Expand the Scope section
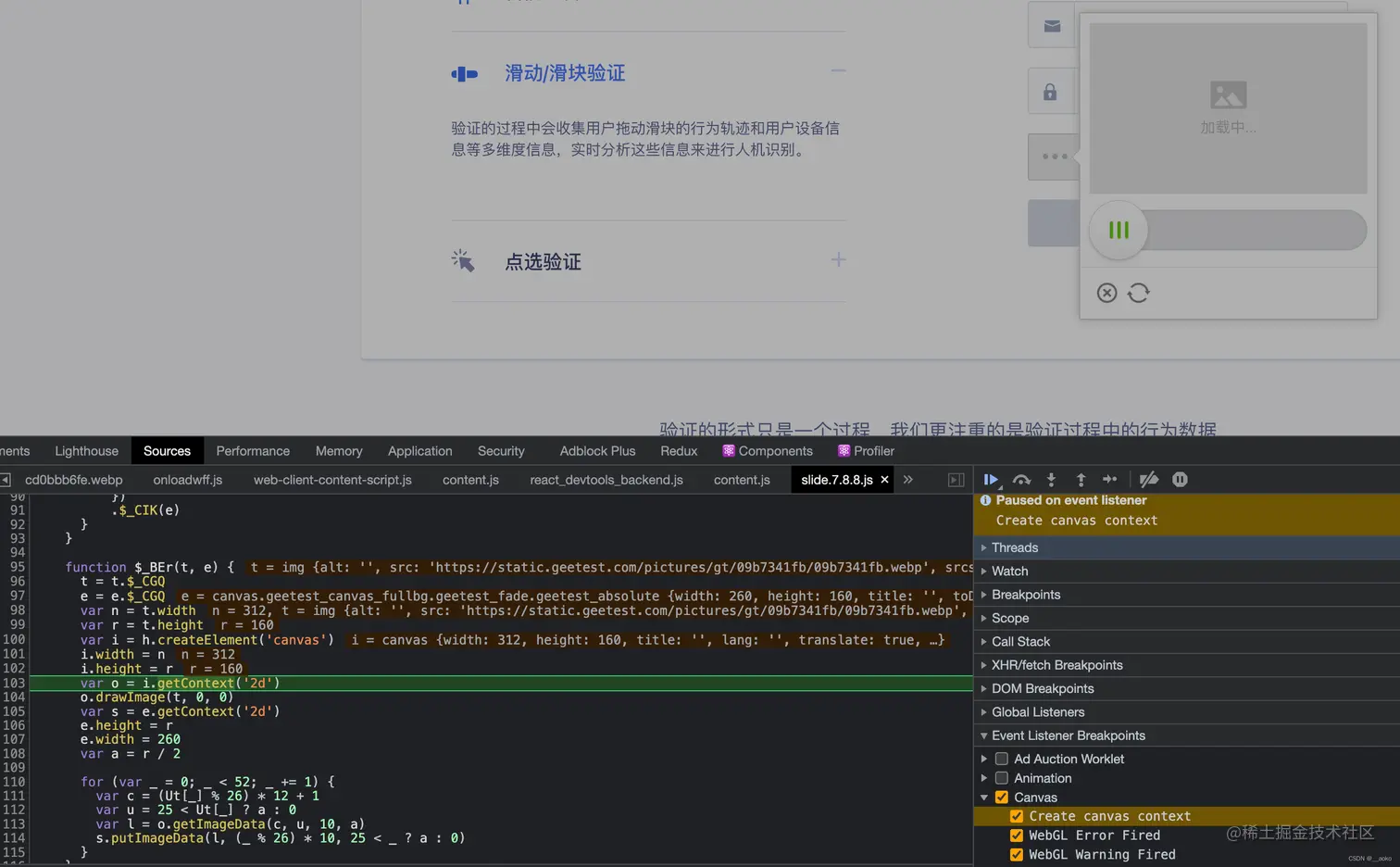This screenshot has width=1400, height=867. (1187, 618)
